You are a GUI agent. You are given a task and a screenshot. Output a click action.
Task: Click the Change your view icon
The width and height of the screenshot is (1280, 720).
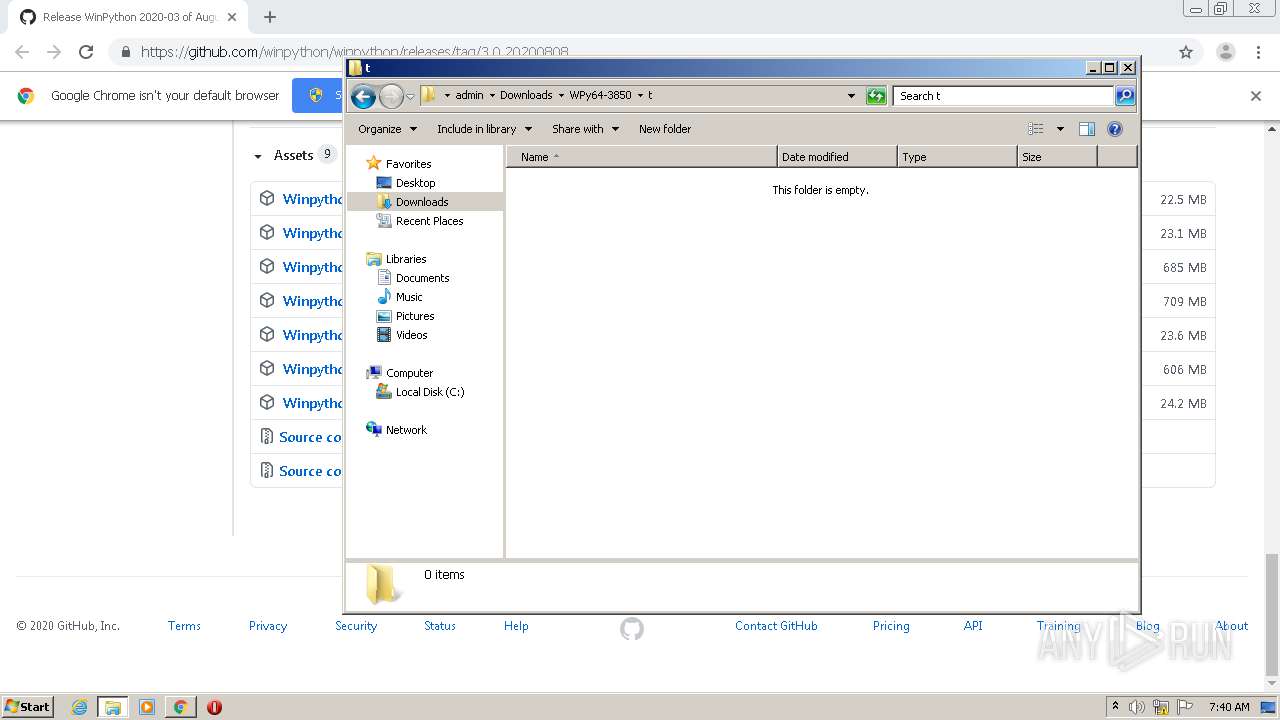[x=1036, y=129]
